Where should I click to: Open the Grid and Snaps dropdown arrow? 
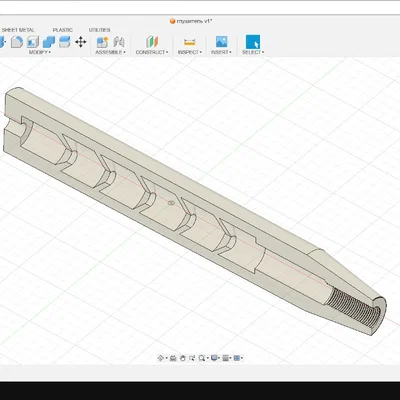231,358
